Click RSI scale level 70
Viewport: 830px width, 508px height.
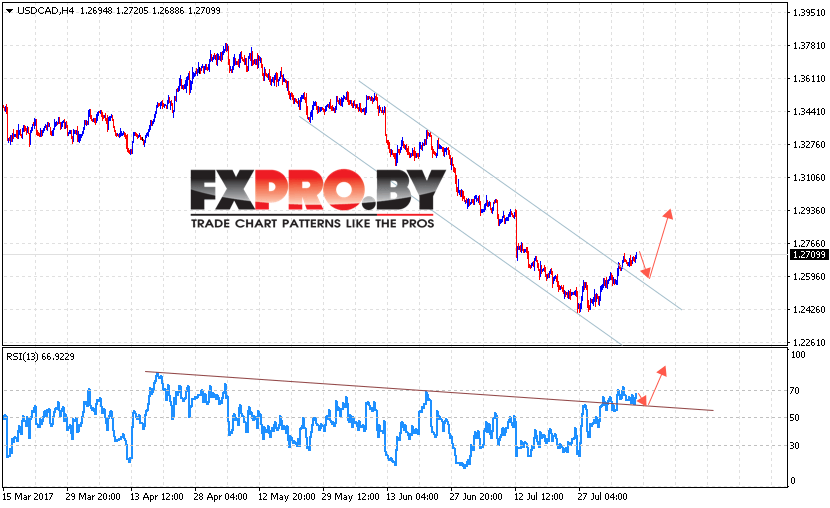pyautogui.click(x=795, y=391)
